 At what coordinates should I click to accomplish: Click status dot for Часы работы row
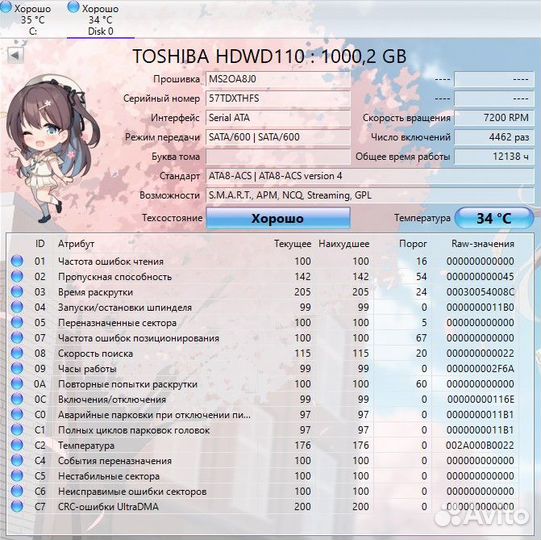click(x=17, y=369)
